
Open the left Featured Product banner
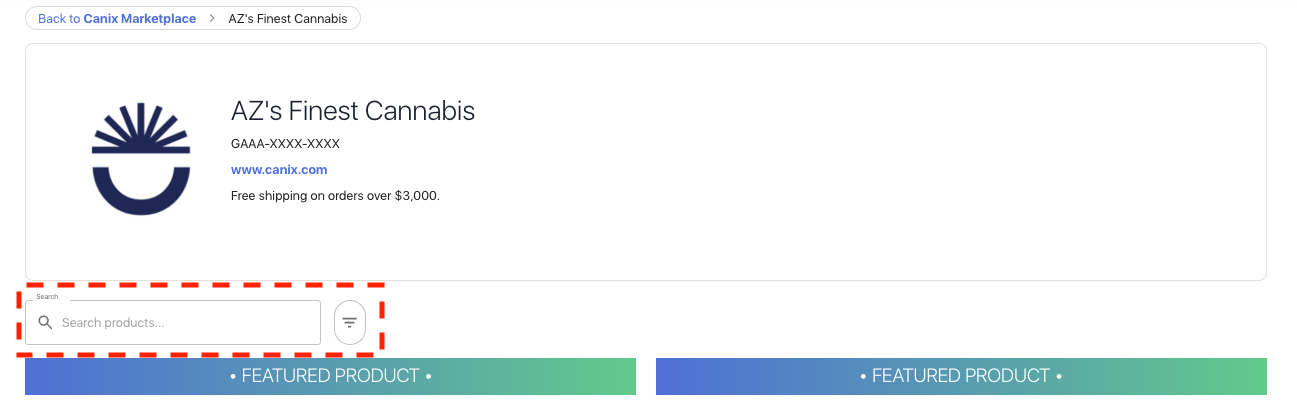click(x=330, y=377)
